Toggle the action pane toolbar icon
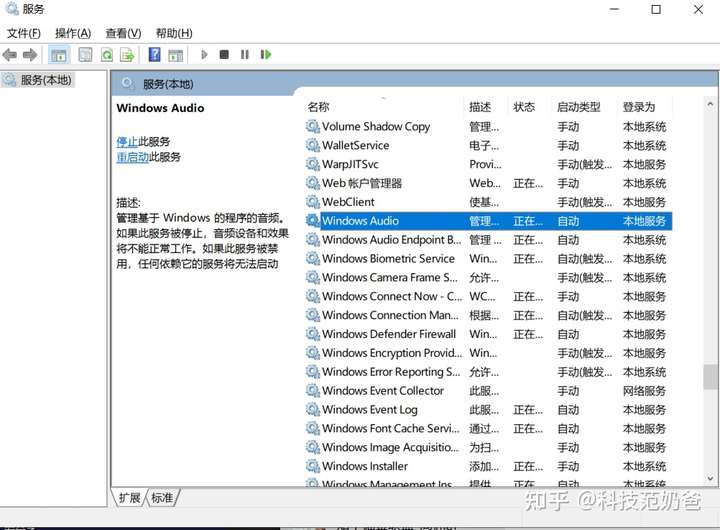720x530 pixels. (x=175, y=55)
